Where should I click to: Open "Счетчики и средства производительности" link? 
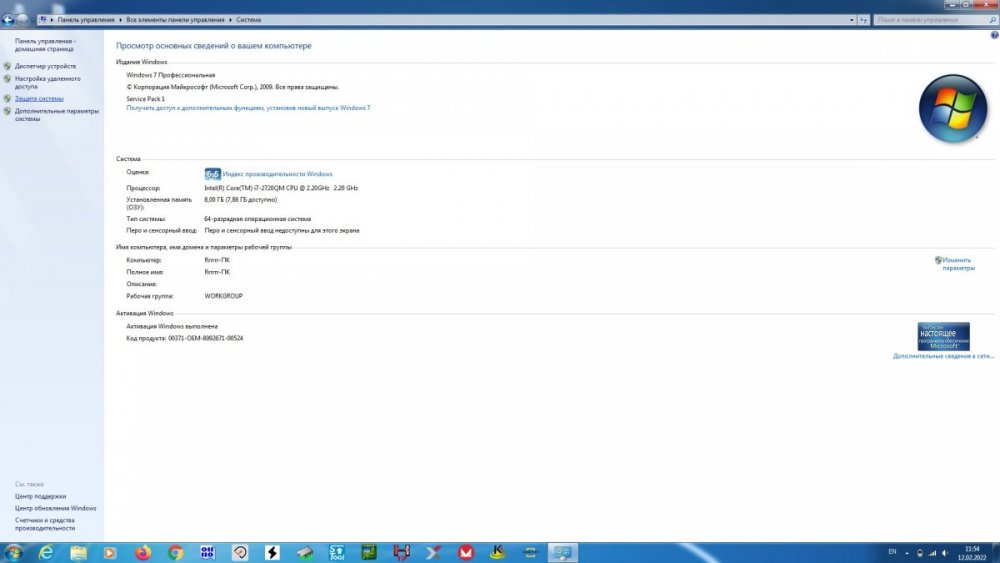[45, 524]
